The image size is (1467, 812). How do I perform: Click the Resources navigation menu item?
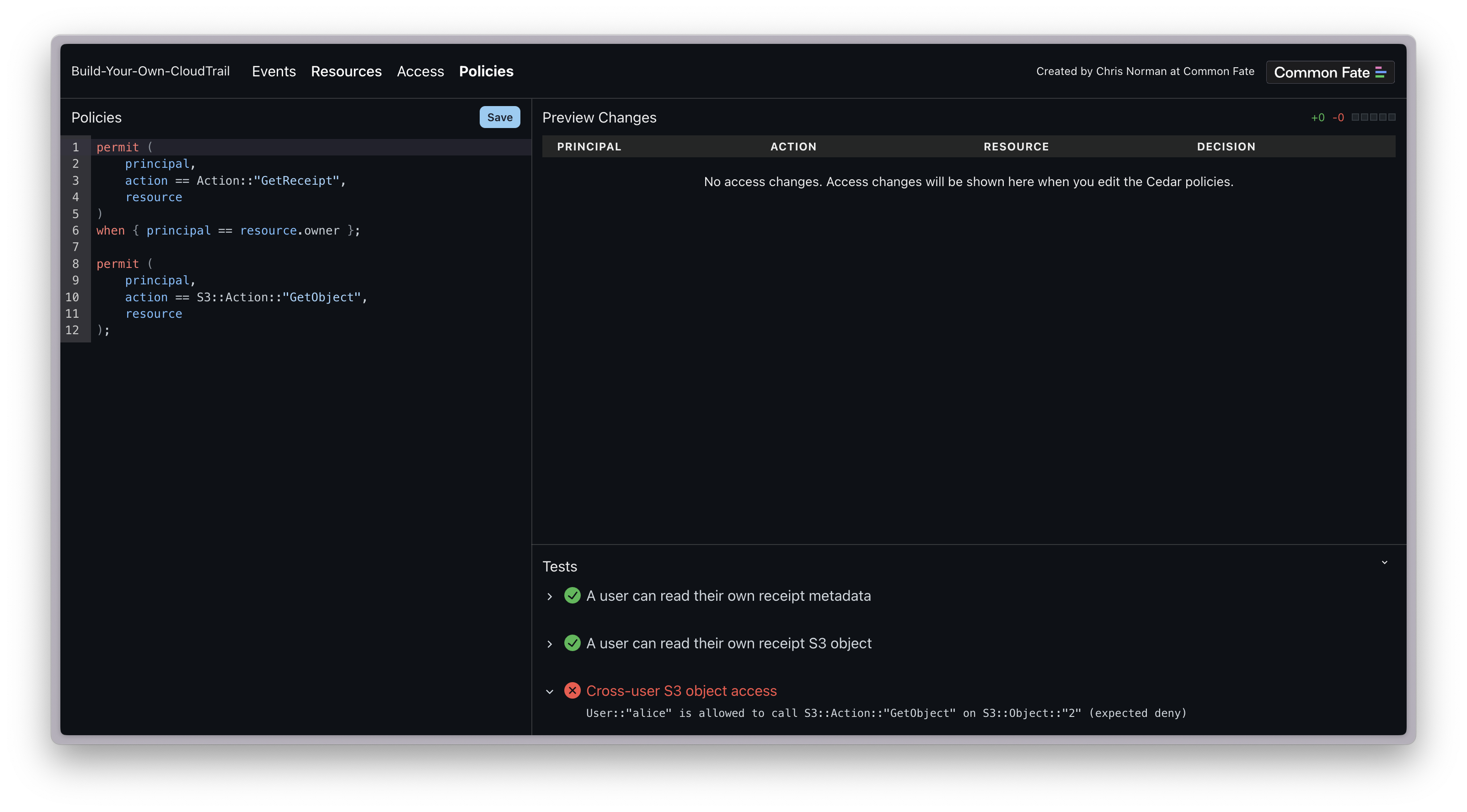[346, 71]
